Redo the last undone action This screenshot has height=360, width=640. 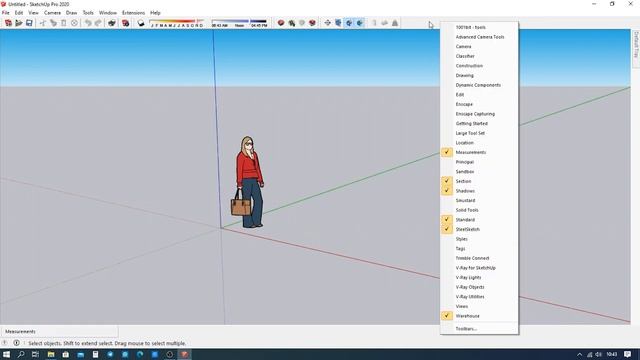tap(98, 23)
